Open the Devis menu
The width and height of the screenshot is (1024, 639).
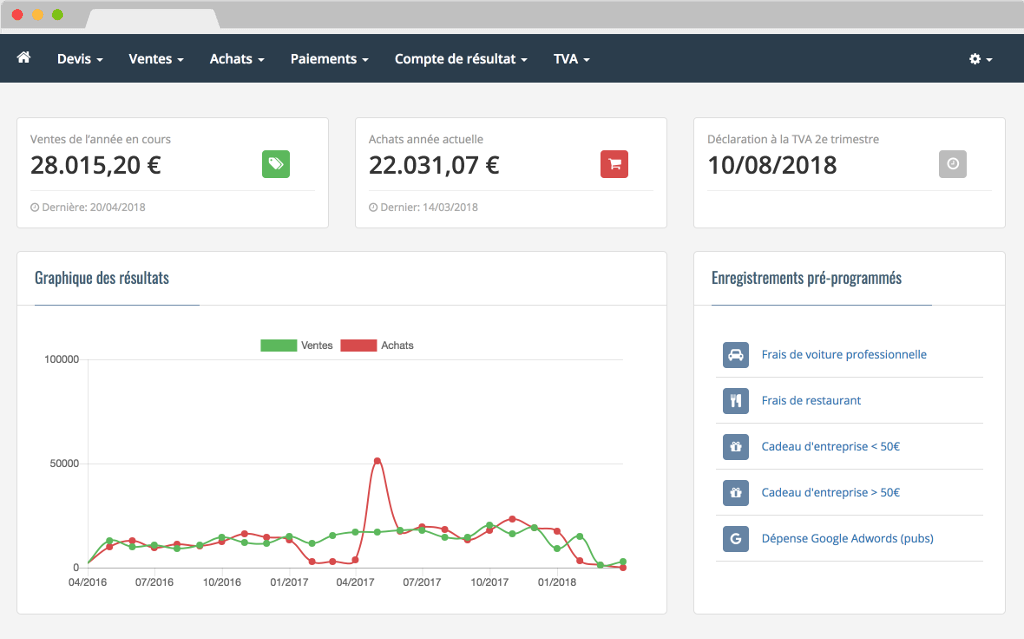pos(80,59)
